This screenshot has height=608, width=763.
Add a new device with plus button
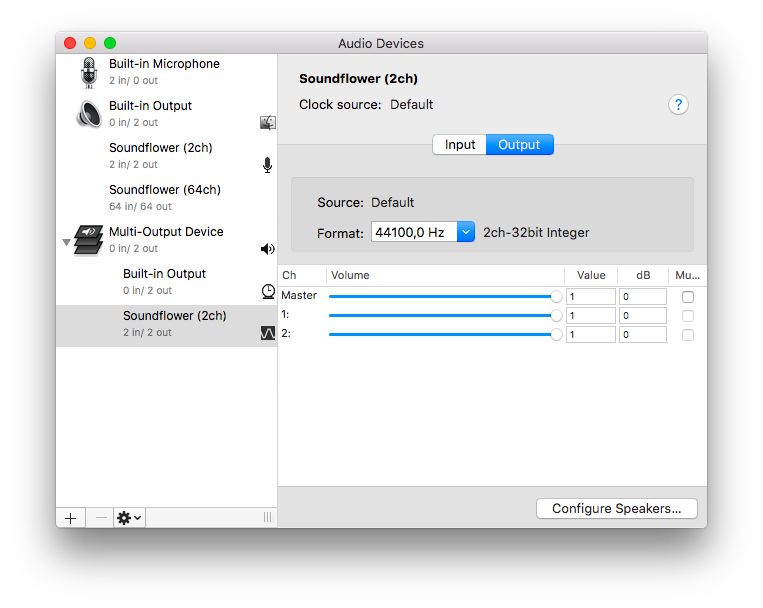point(70,518)
